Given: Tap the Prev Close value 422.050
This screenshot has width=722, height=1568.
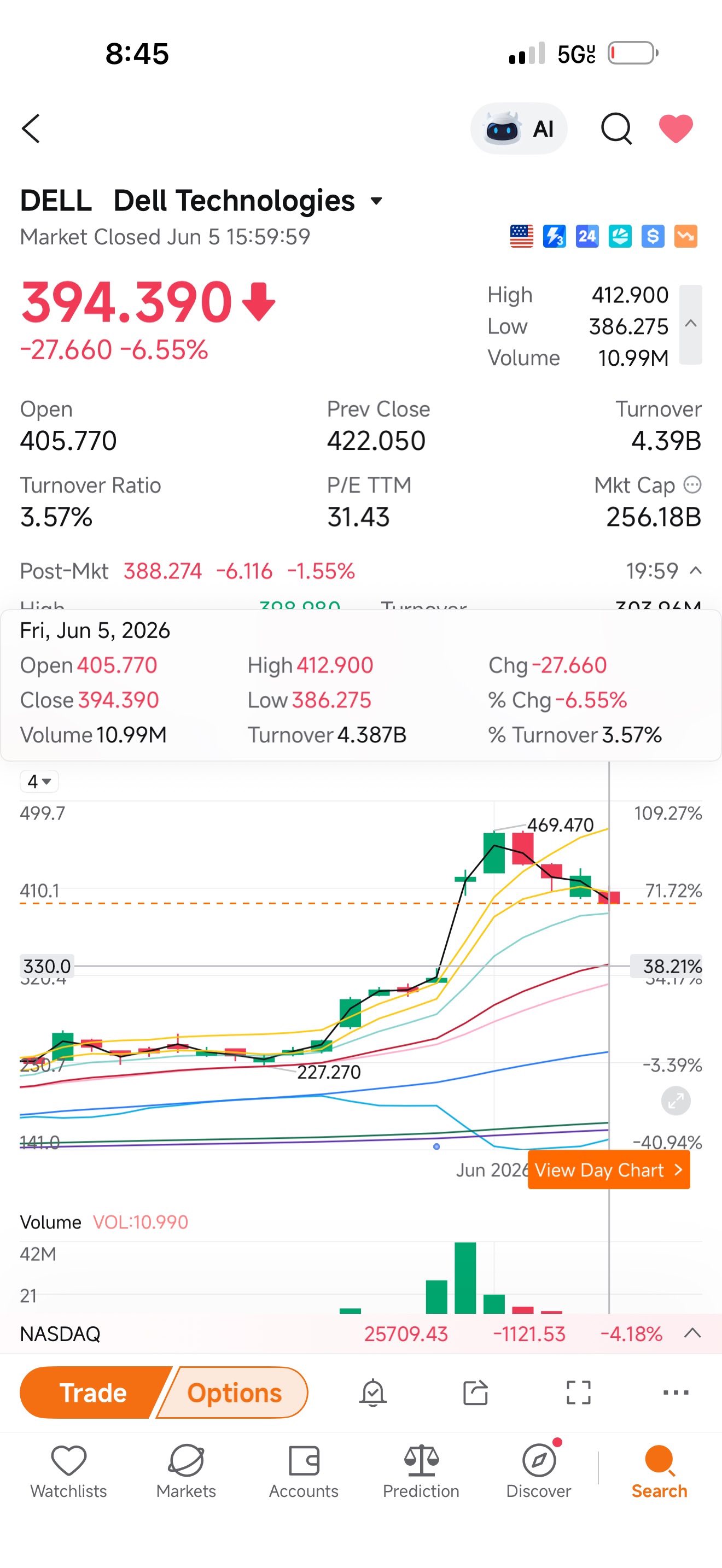Looking at the screenshot, I should [x=376, y=441].
